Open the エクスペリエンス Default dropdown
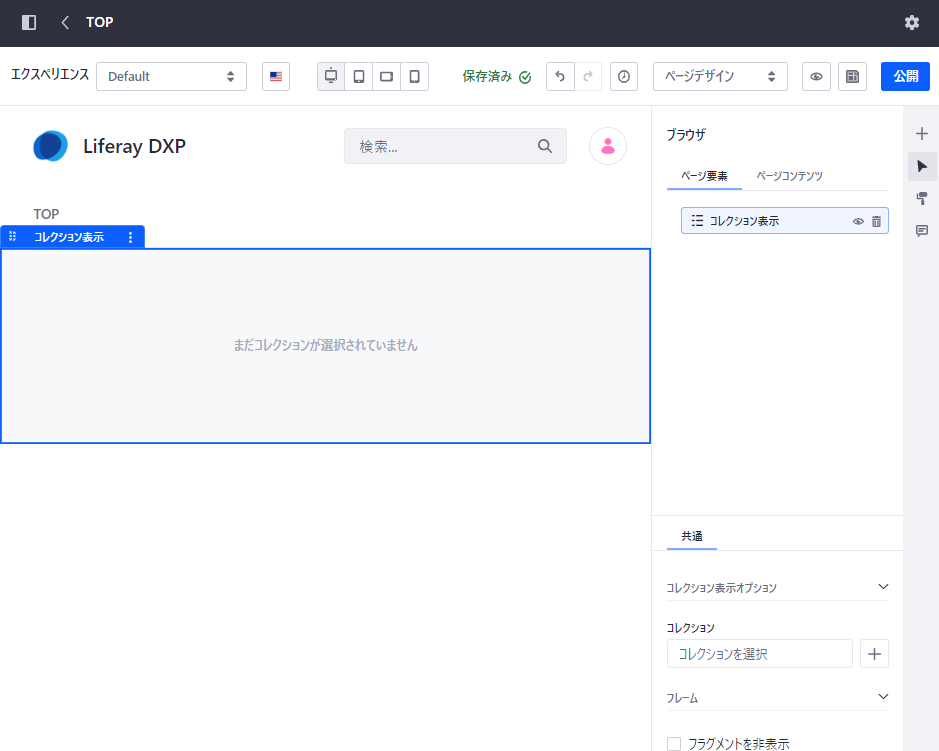Viewport: 939px width, 751px height. tap(171, 77)
